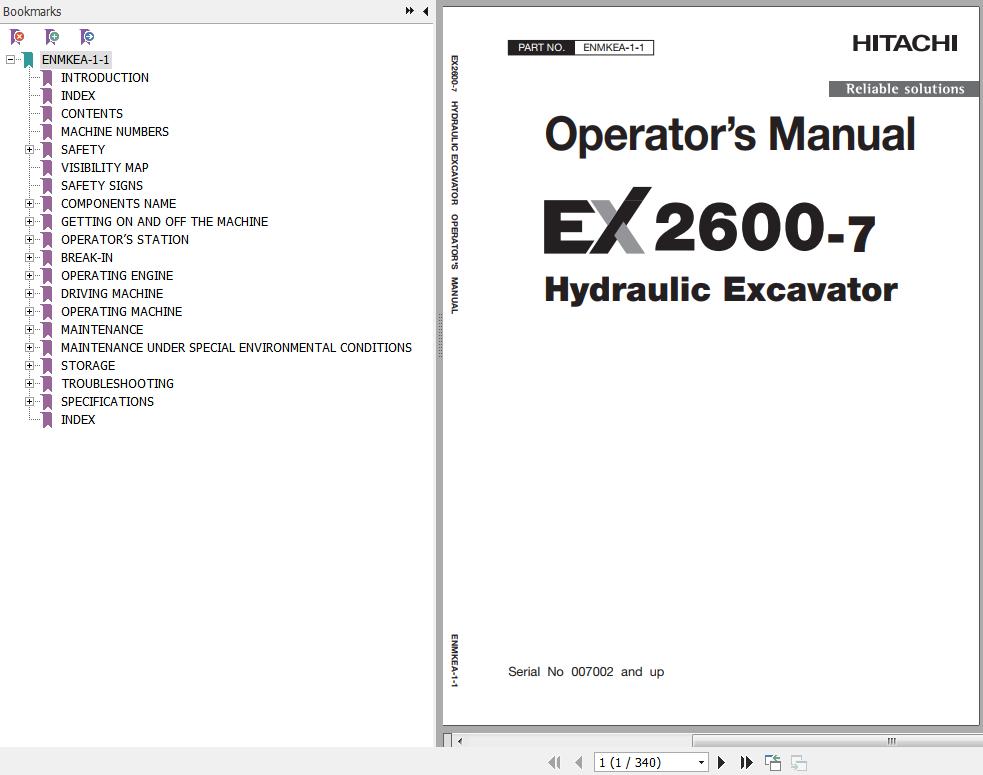Open the TROUBLESHOOTING bookmark
Image resolution: width=983 pixels, height=775 pixels.
tap(117, 384)
